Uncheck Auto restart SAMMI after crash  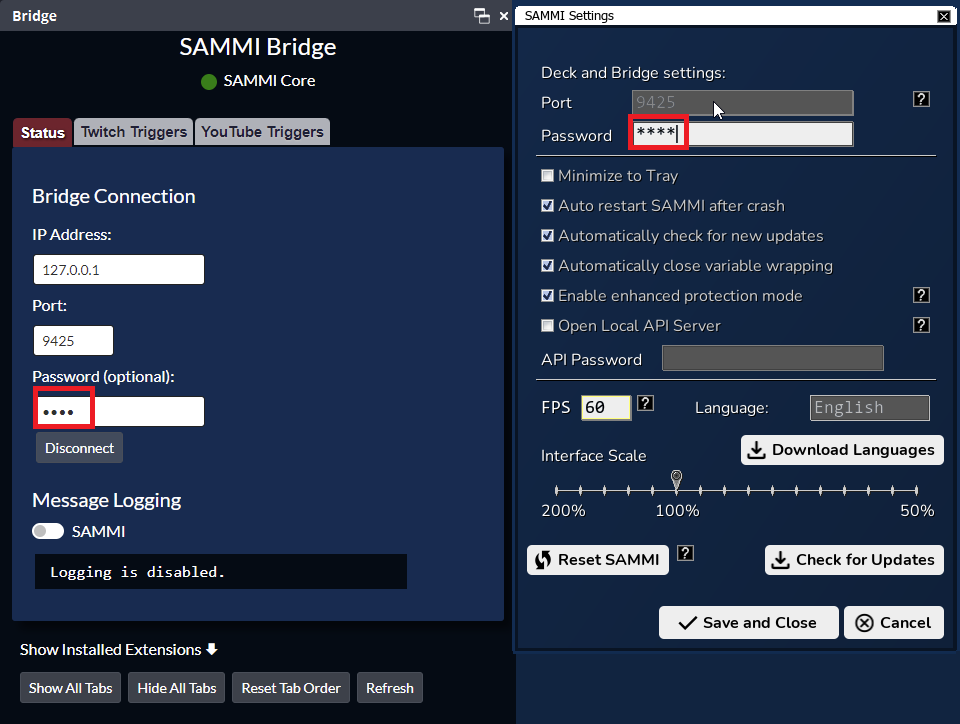pyautogui.click(x=547, y=206)
